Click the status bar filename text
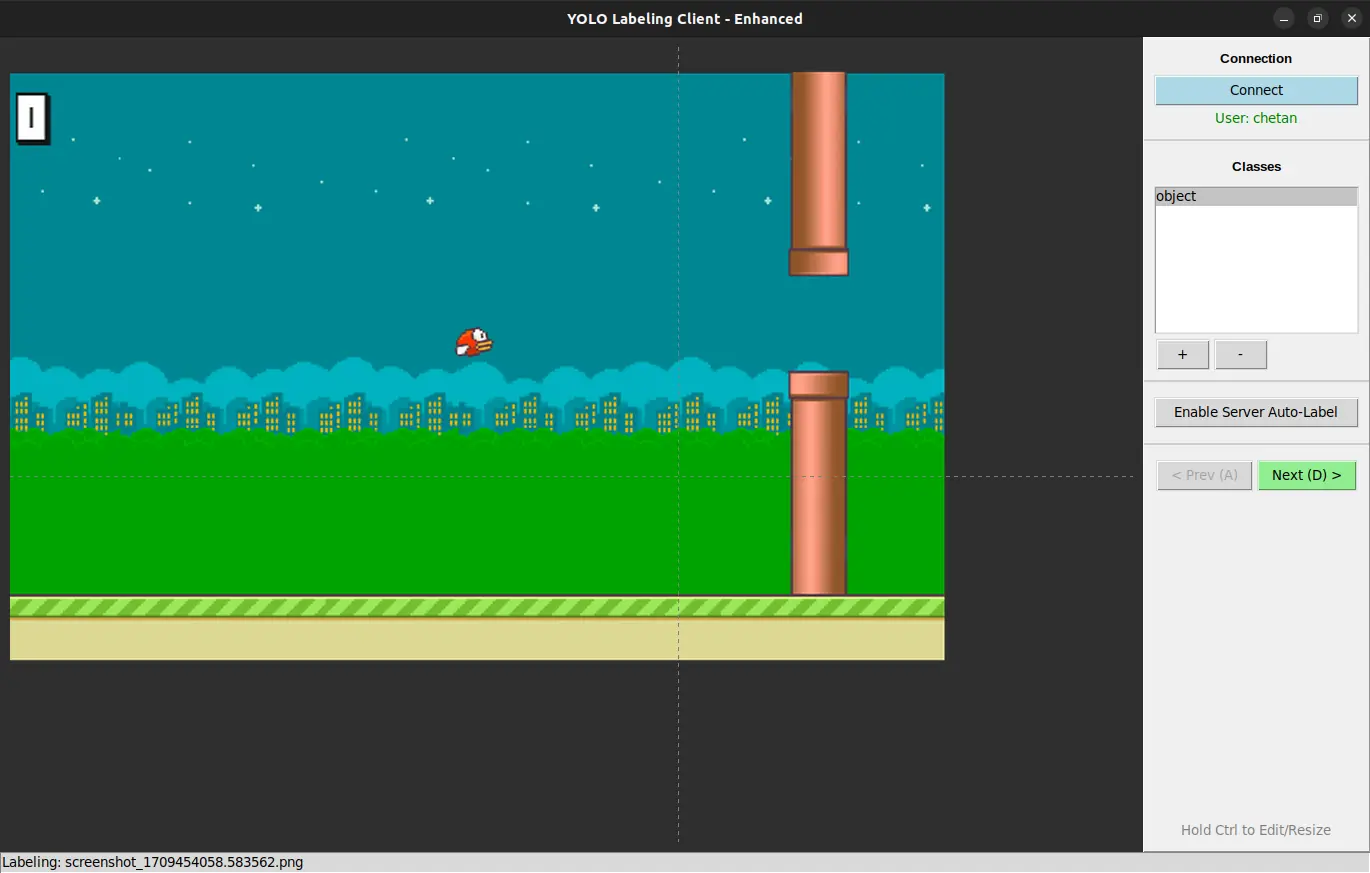This screenshot has width=1370, height=873. click(x=152, y=862)
